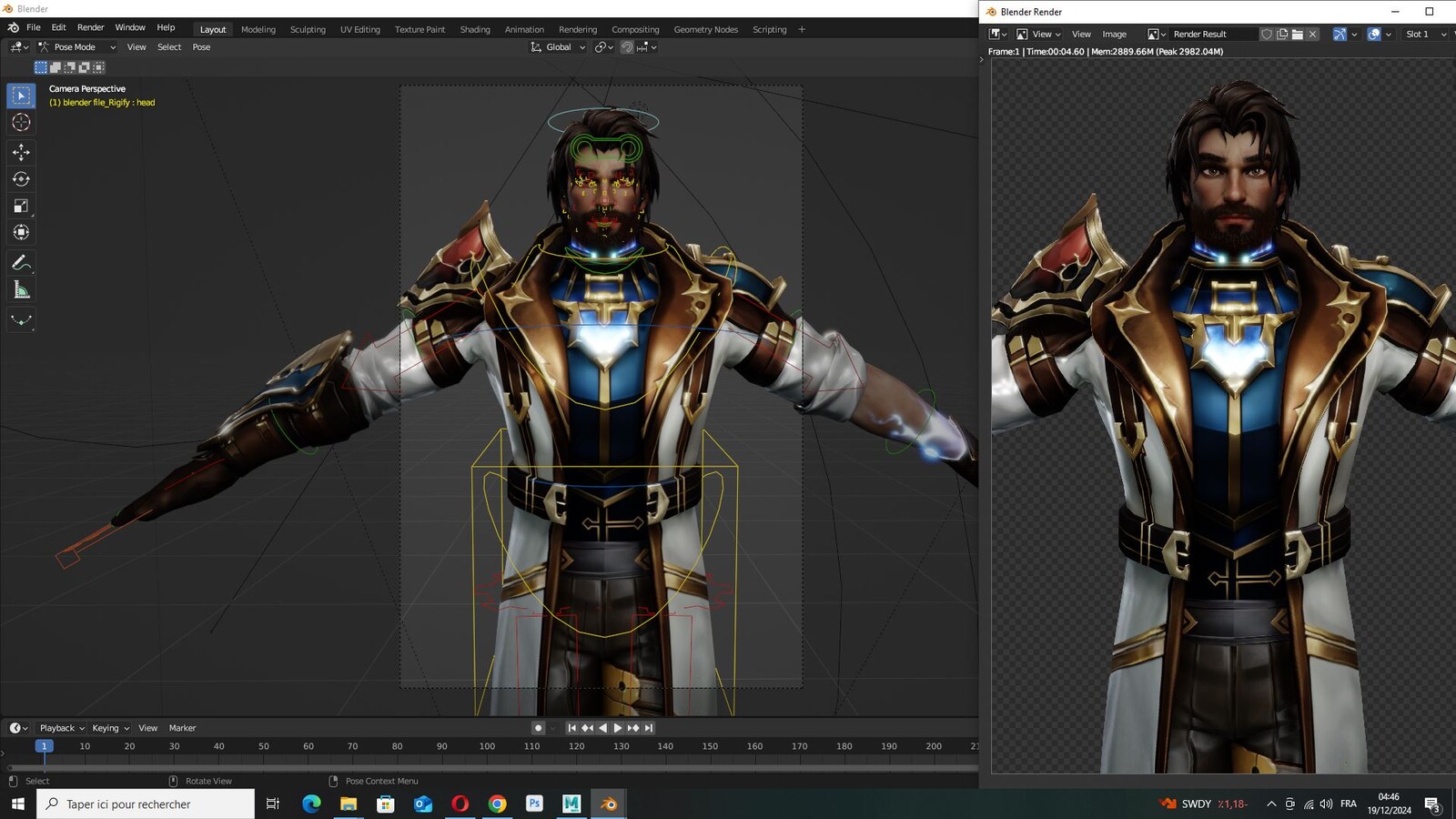Activate the Cursor tool

coord(21,122)
